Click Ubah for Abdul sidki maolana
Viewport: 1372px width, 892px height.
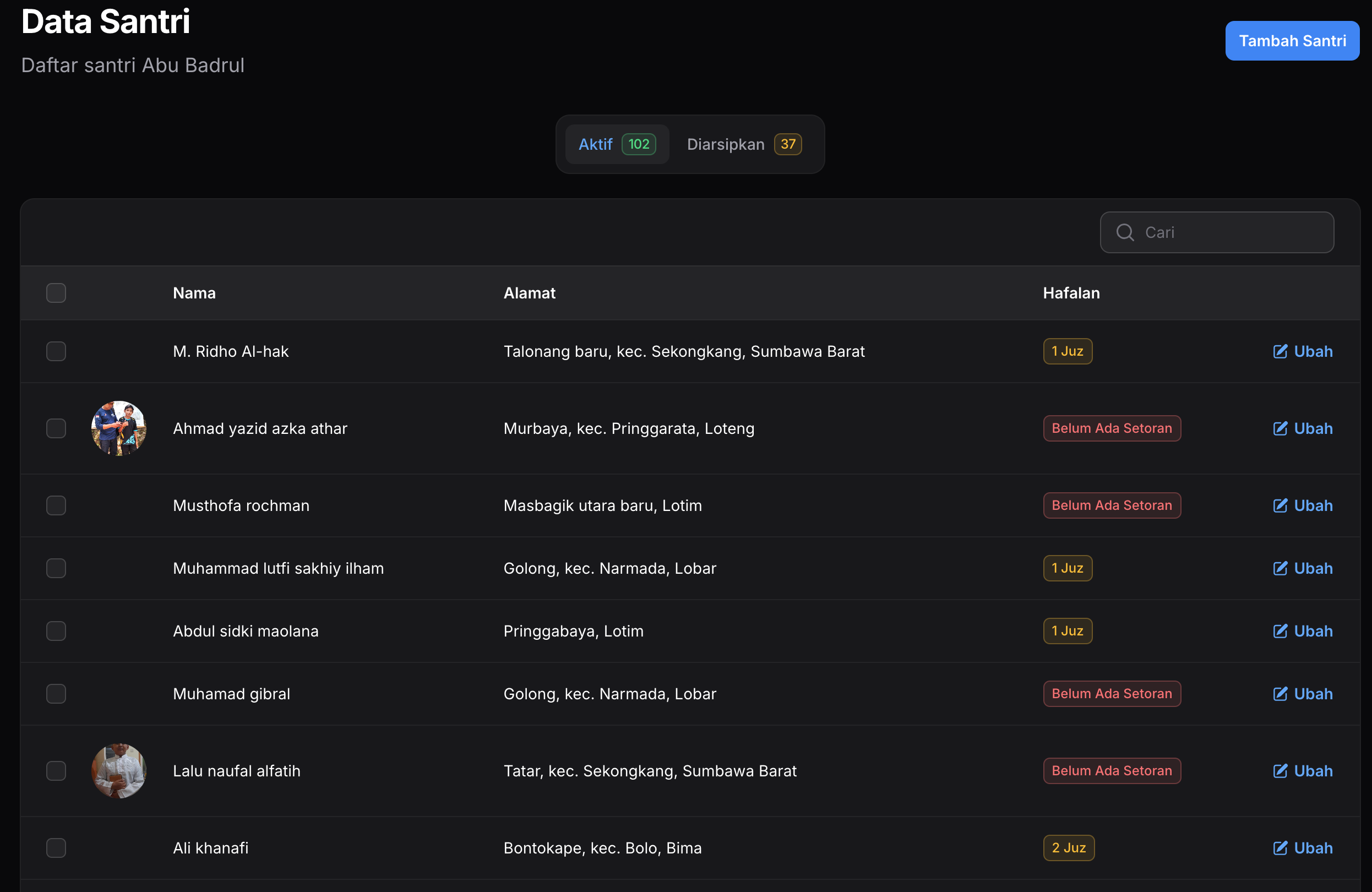click(x=1302, y=631)
